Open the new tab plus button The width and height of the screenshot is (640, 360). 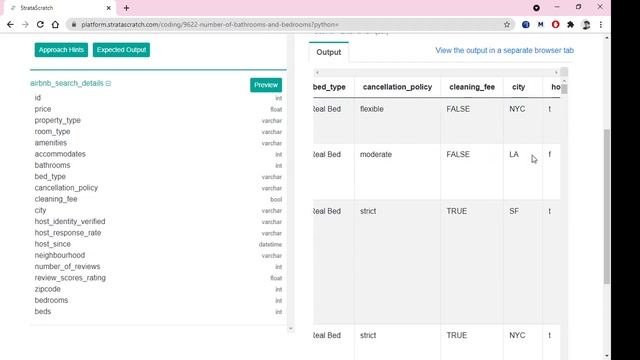pos(127,8)
